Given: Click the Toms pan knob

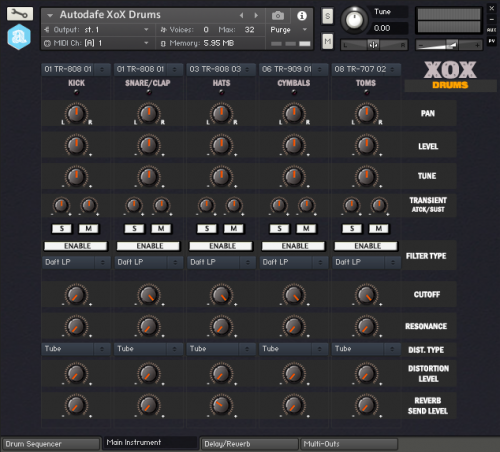Looking at the screenshot, I should pyautogui.click(x=366, y=114).
